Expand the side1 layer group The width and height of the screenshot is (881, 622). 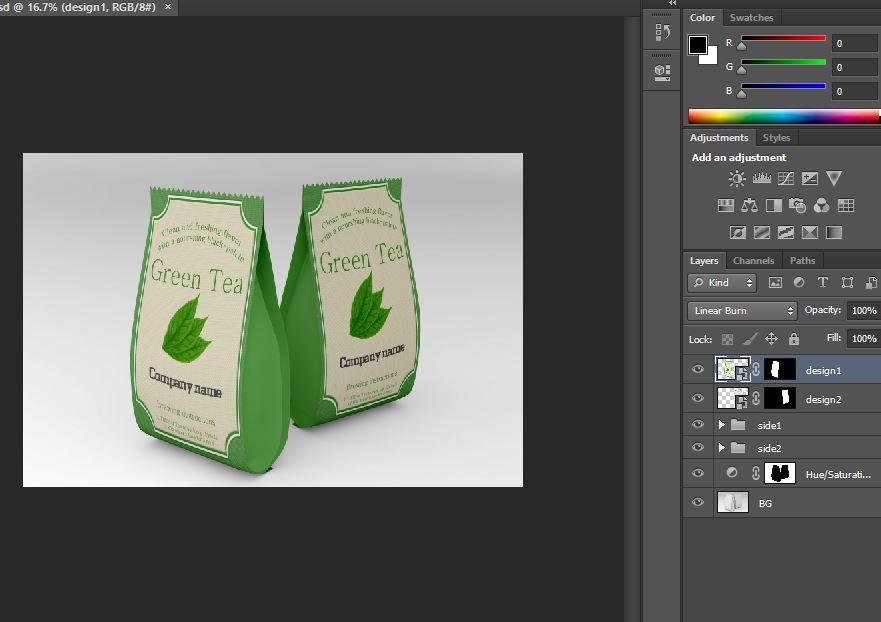click(x=721, y=425)
